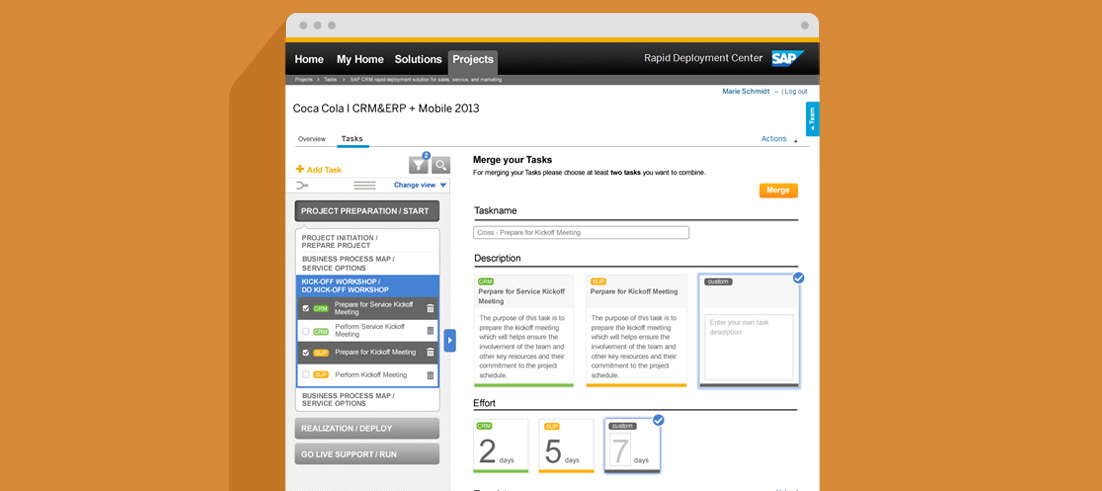Click the SAP logo

click(x=788, y=58)
